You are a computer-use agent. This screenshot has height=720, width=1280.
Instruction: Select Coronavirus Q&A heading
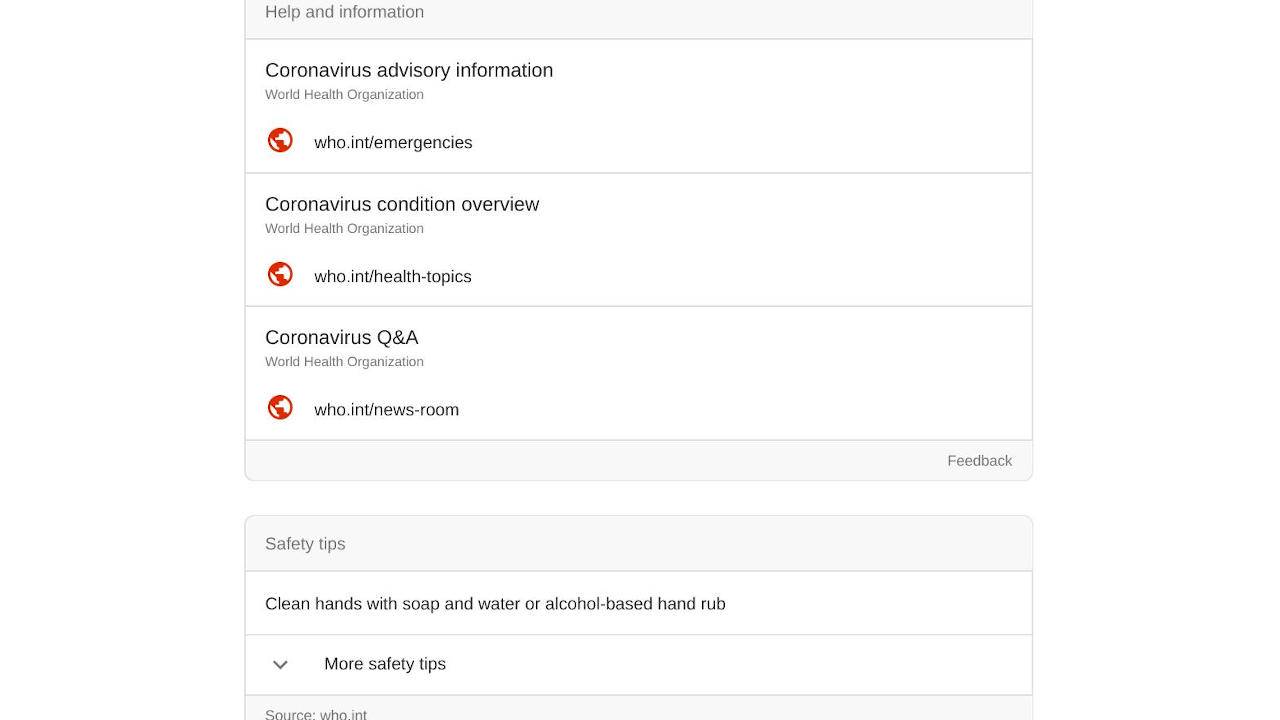tap(341, 337)
